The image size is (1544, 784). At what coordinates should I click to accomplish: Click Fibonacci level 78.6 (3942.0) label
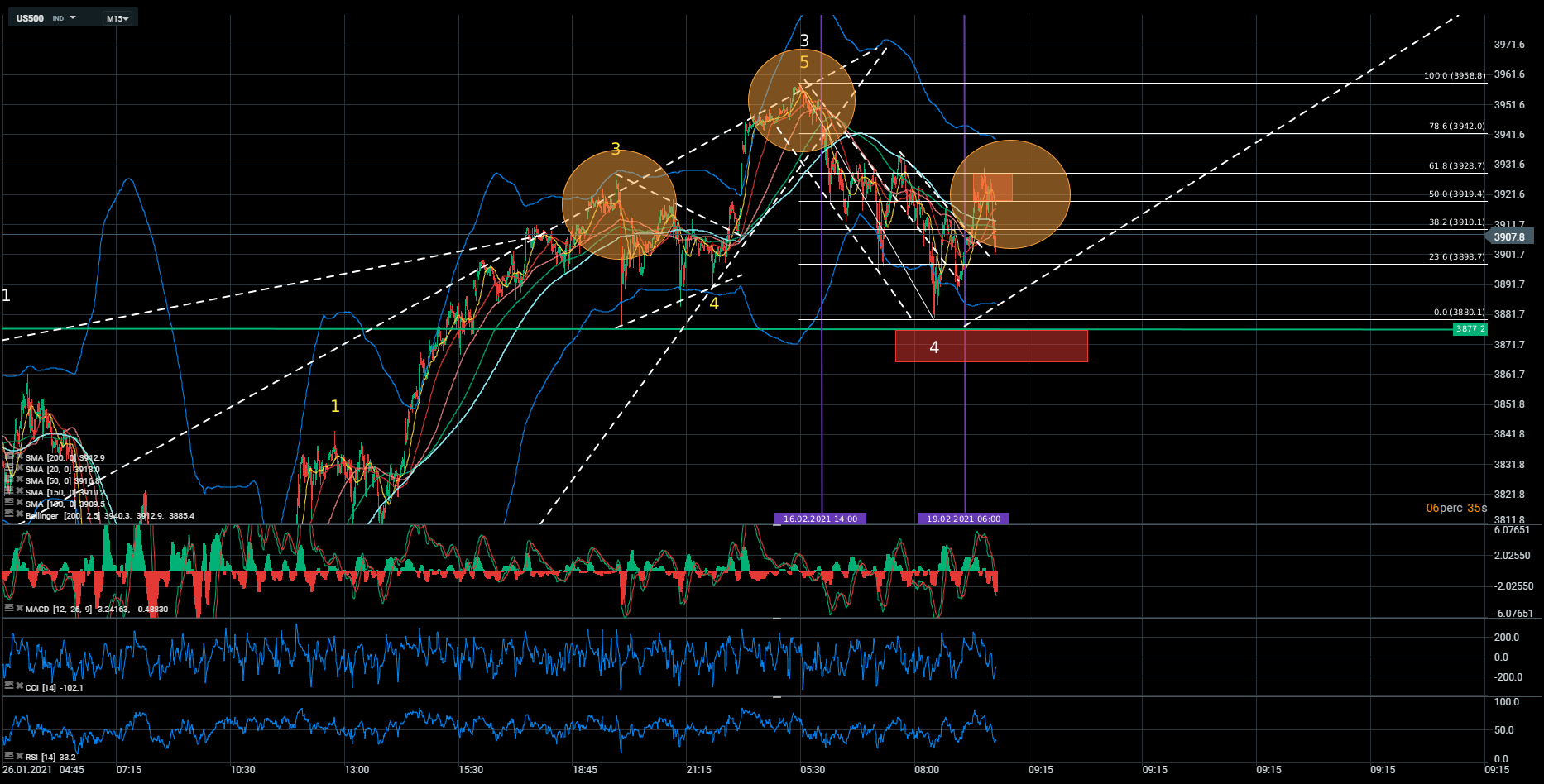coord(1456,127)
